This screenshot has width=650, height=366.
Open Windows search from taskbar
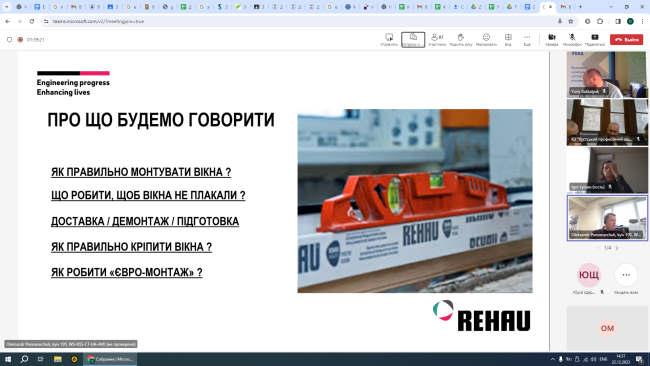coord(24,359)
